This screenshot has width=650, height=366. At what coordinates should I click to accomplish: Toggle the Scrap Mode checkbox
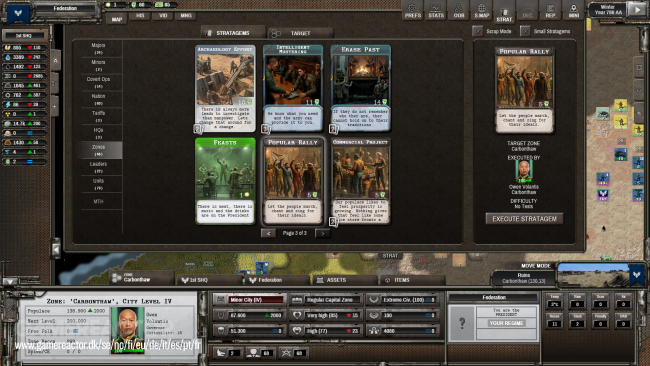[477, 31]
